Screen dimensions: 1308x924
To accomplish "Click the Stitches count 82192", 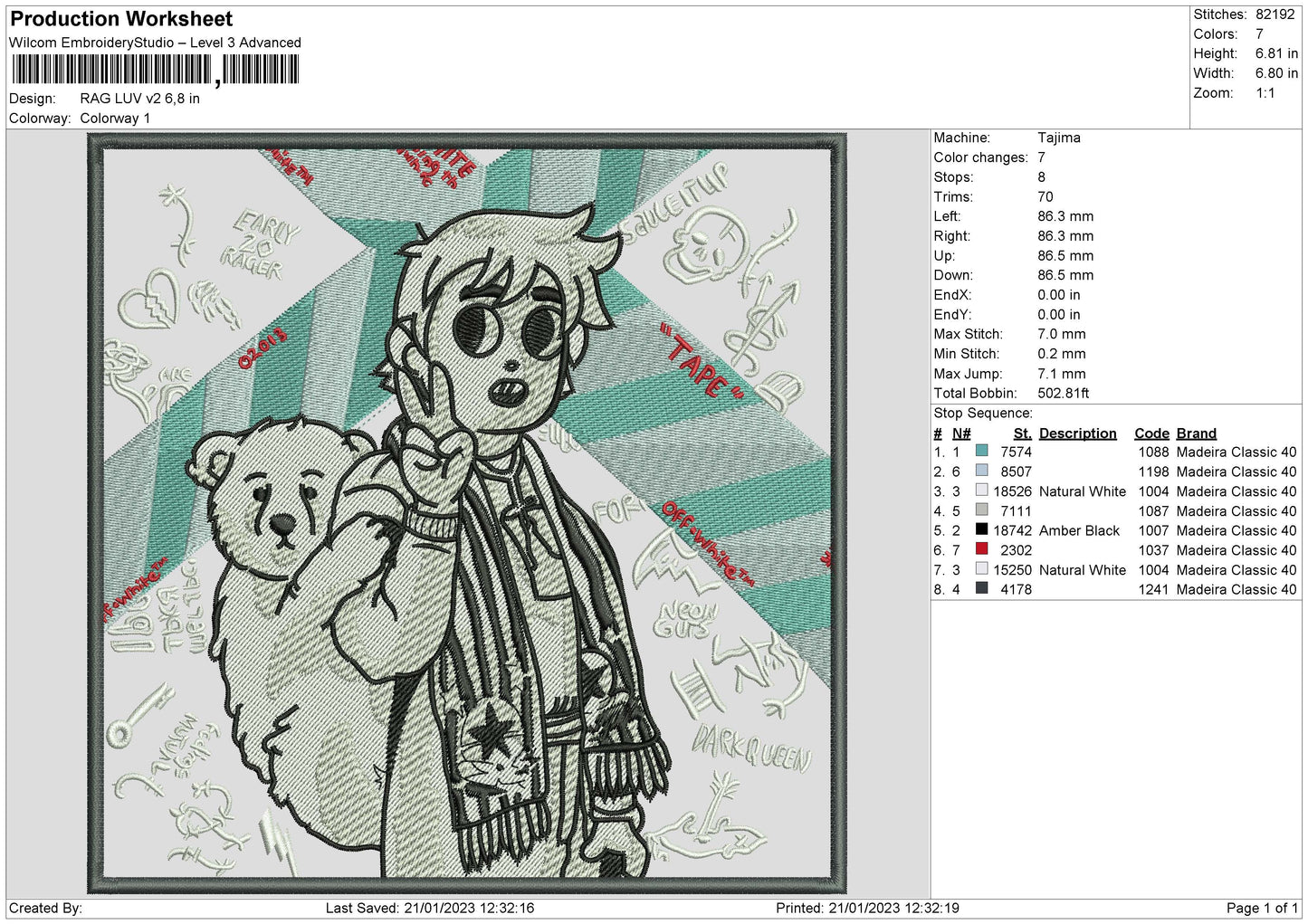I will 1275,14.
